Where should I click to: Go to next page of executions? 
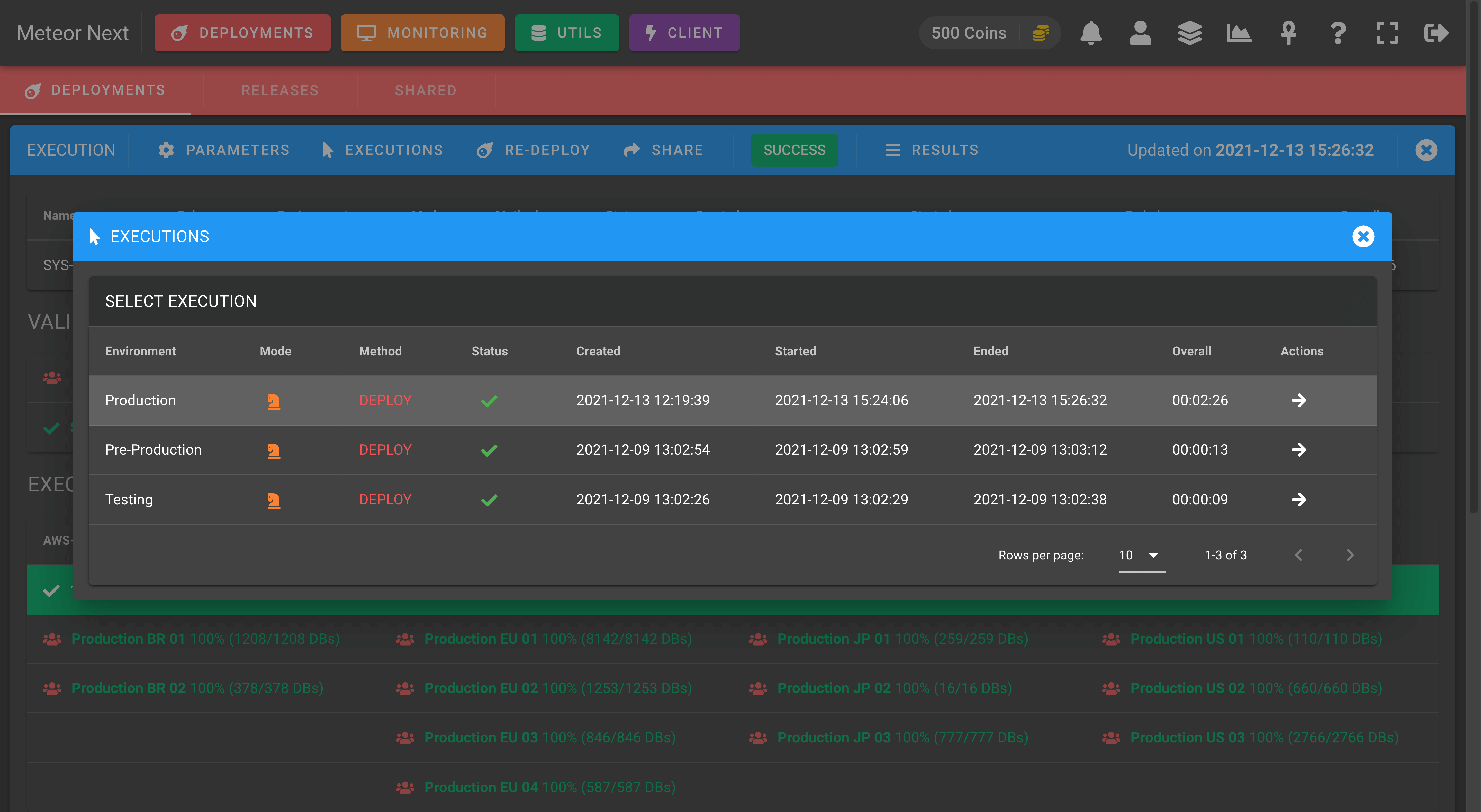click(x=1350, y=555)
